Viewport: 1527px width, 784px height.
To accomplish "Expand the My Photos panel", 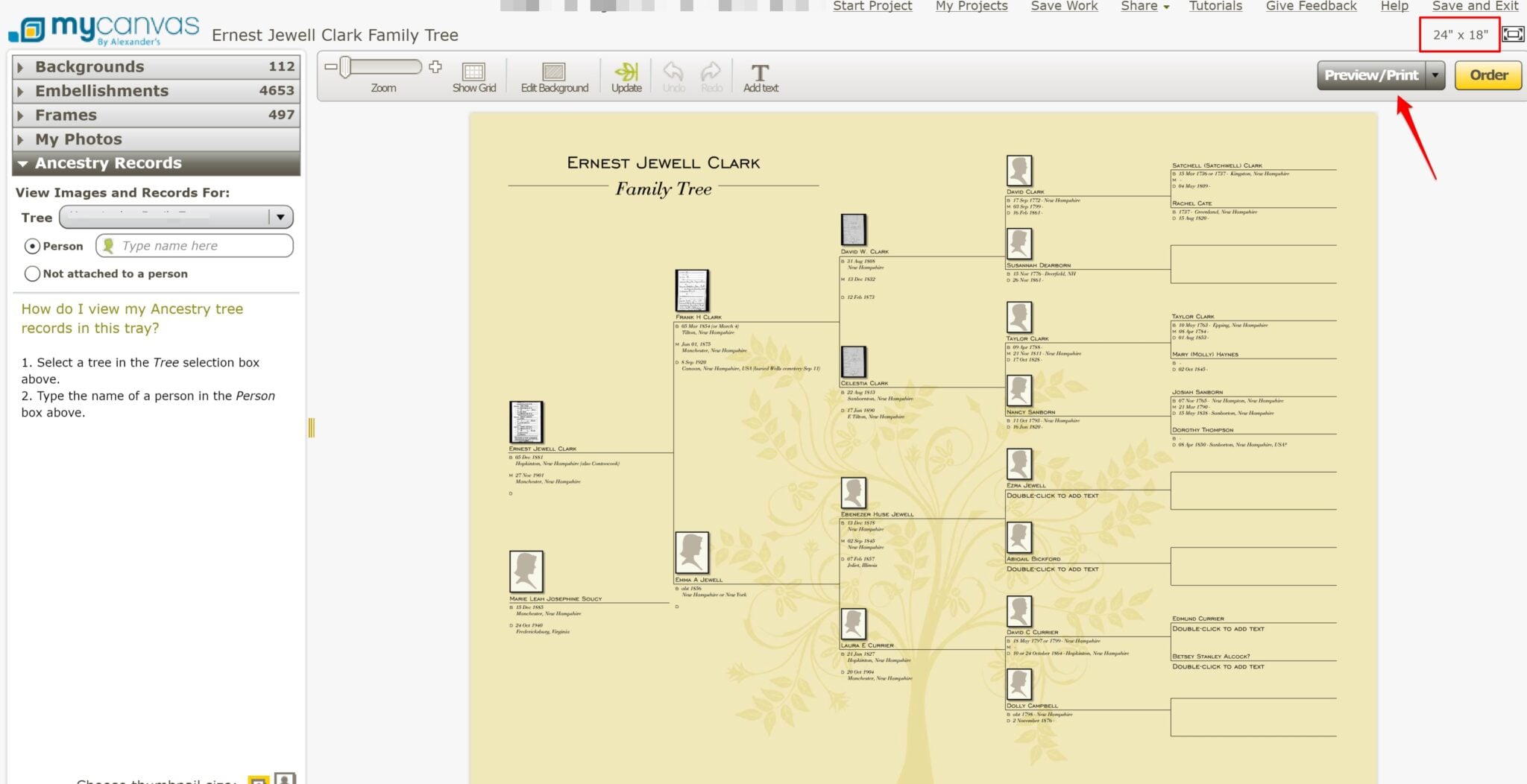I will coord(78,139).
